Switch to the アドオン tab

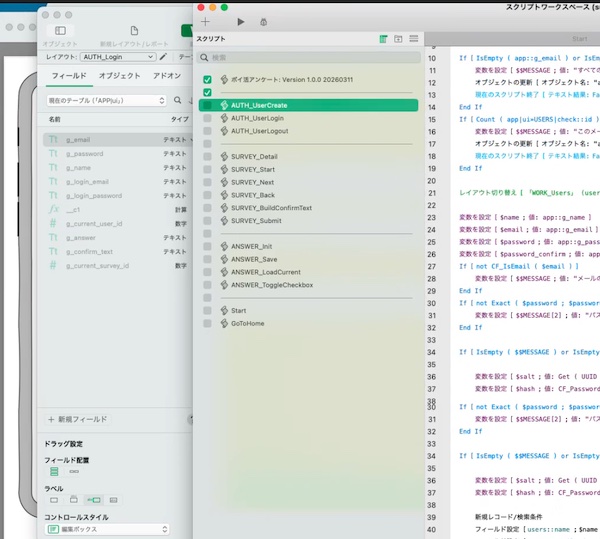167,77
